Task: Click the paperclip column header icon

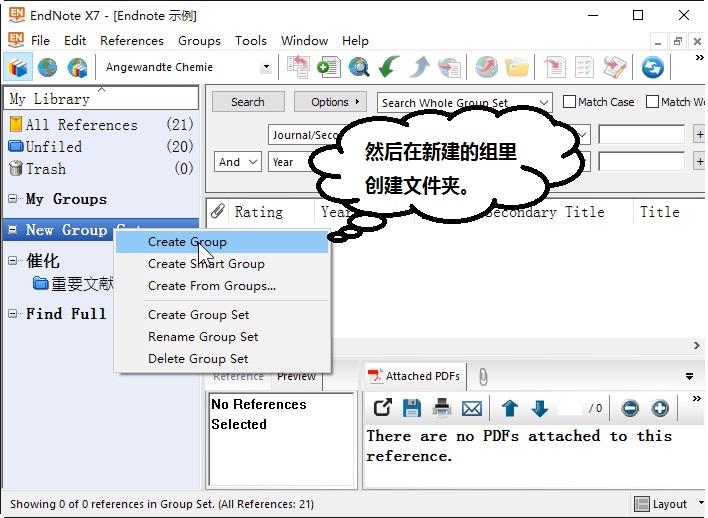Action: [218, 211]
